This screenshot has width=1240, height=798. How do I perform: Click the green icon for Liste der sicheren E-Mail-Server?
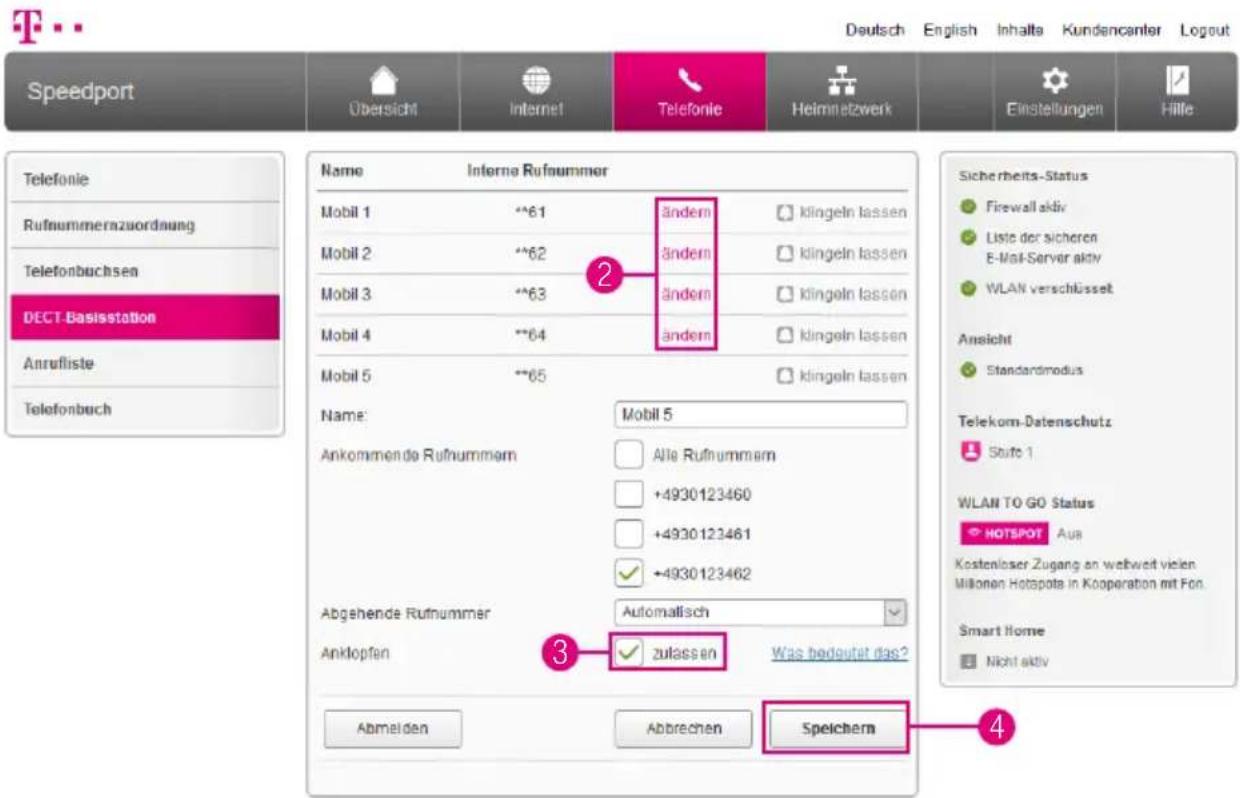click(967, 239)
